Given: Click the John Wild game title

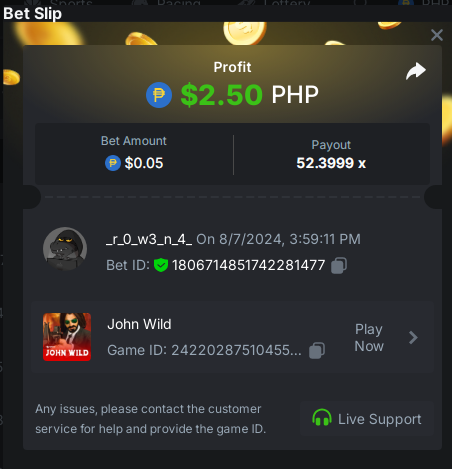Looking at the screenshot, I should click(139, 324).
